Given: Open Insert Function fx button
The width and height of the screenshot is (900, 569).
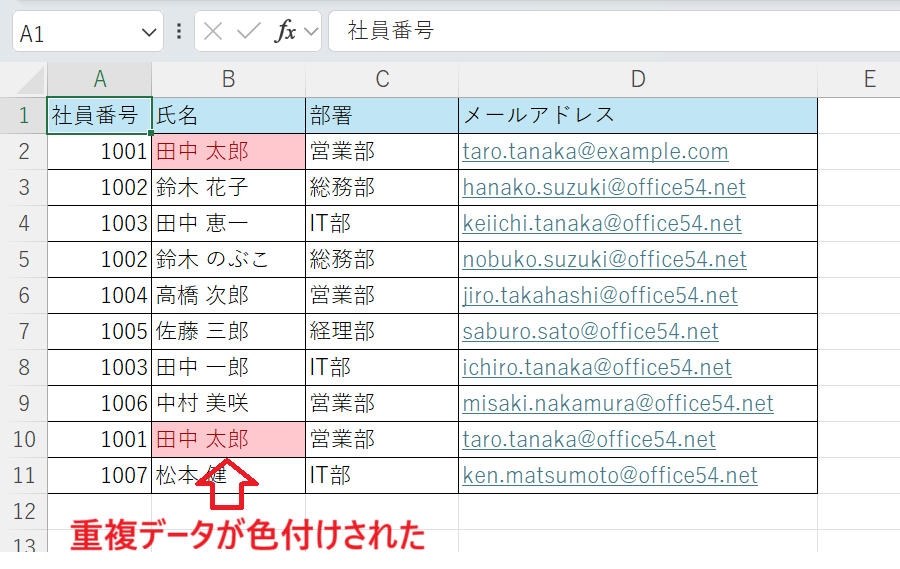Looking at the screenshot, I should (x=285, y=31).
